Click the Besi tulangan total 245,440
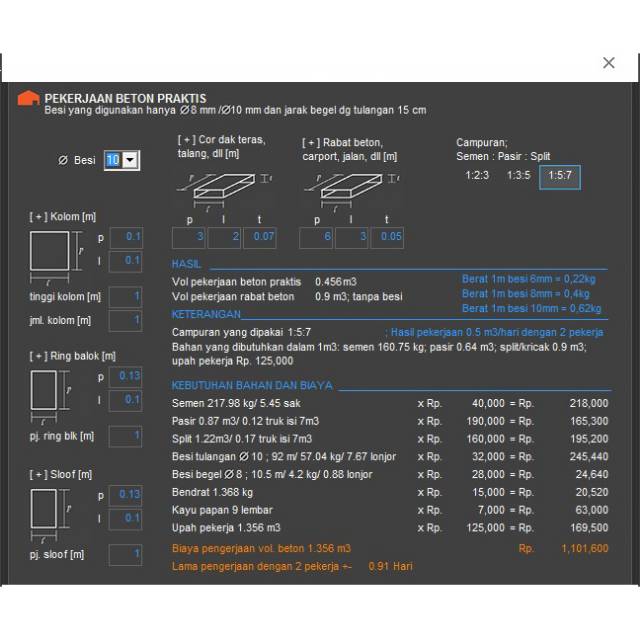The image size is (640, 640). point(589,457)
